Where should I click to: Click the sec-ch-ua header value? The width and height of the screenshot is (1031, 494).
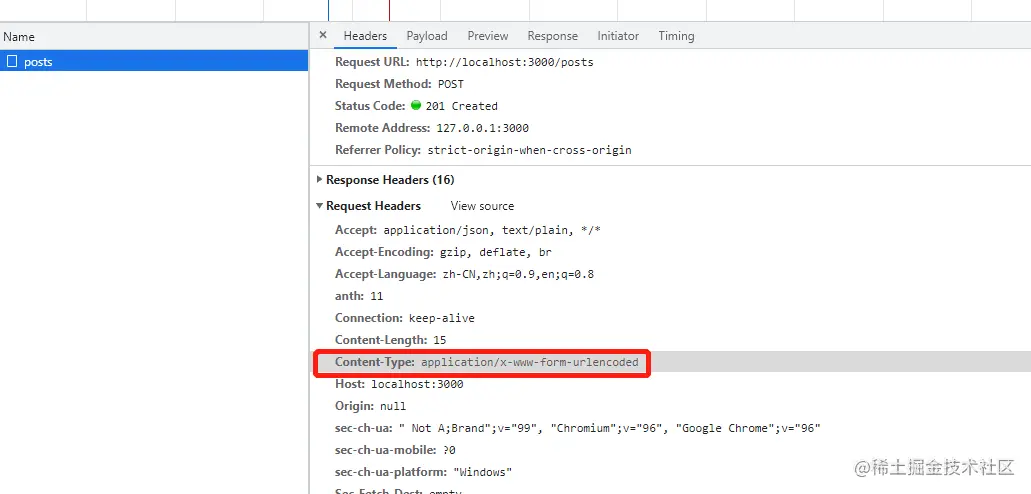click(x=610, y=428)
